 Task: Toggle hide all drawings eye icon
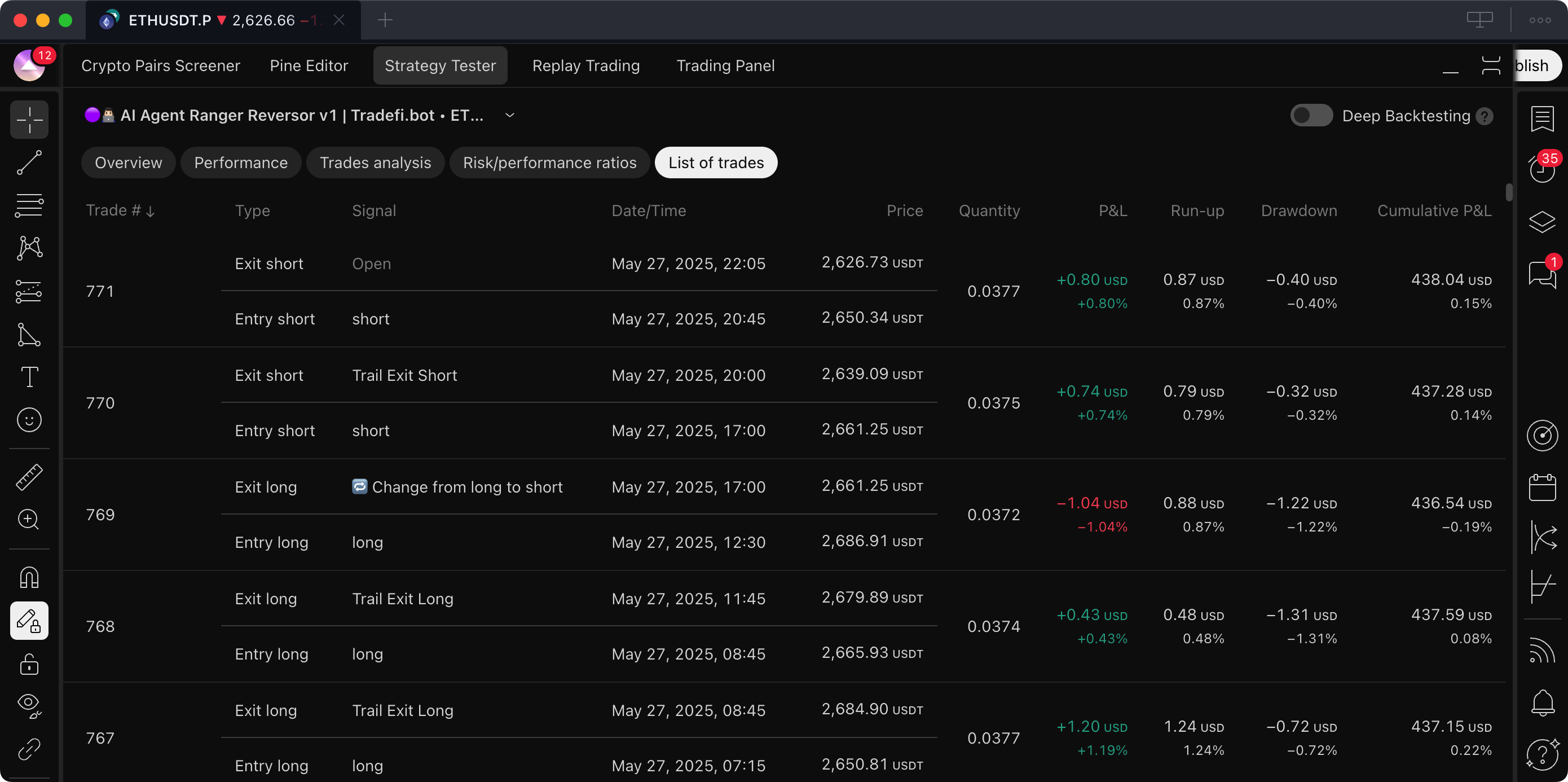pos(29,704)
